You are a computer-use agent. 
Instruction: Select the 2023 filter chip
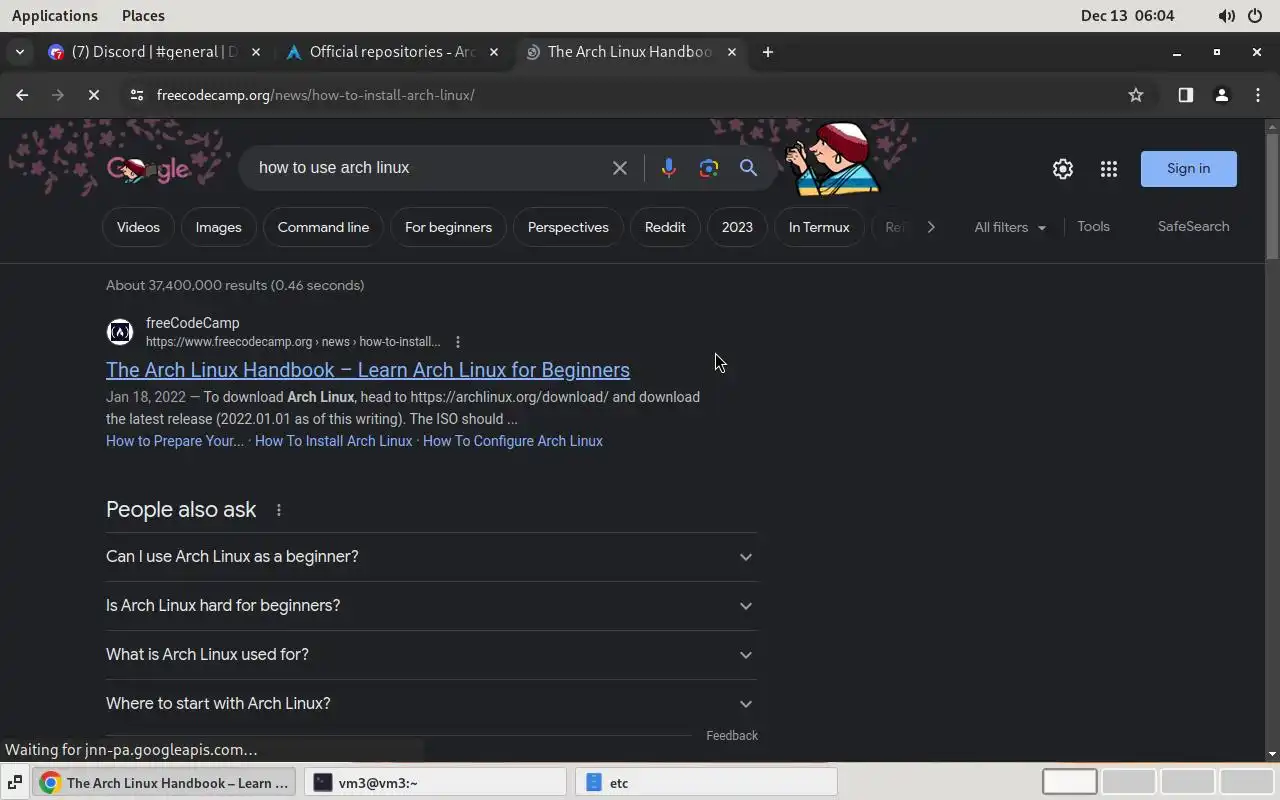737,227
